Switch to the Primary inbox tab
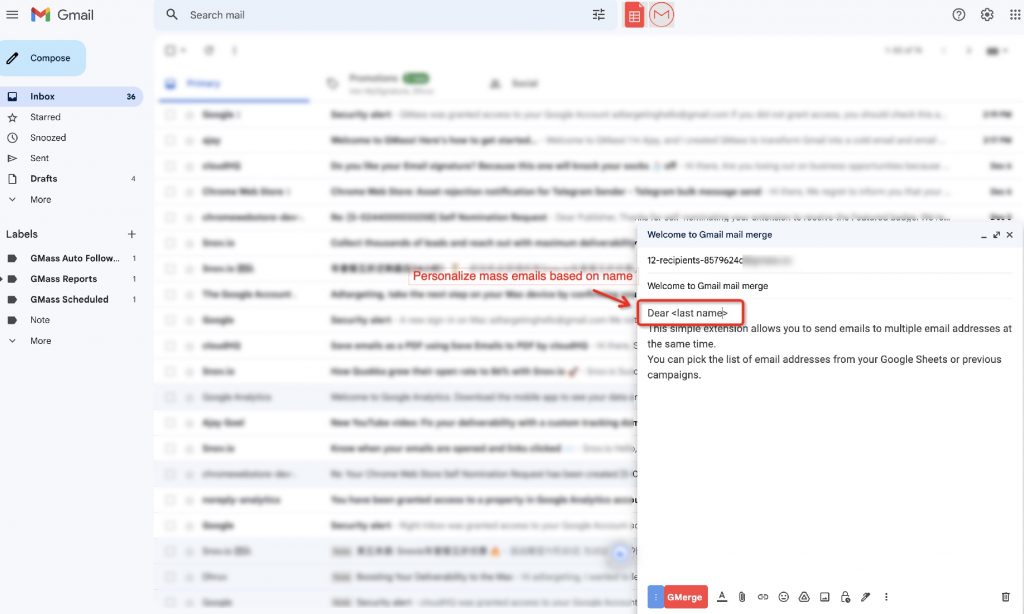Screen dimensions: 1024x614 [234, 84]
